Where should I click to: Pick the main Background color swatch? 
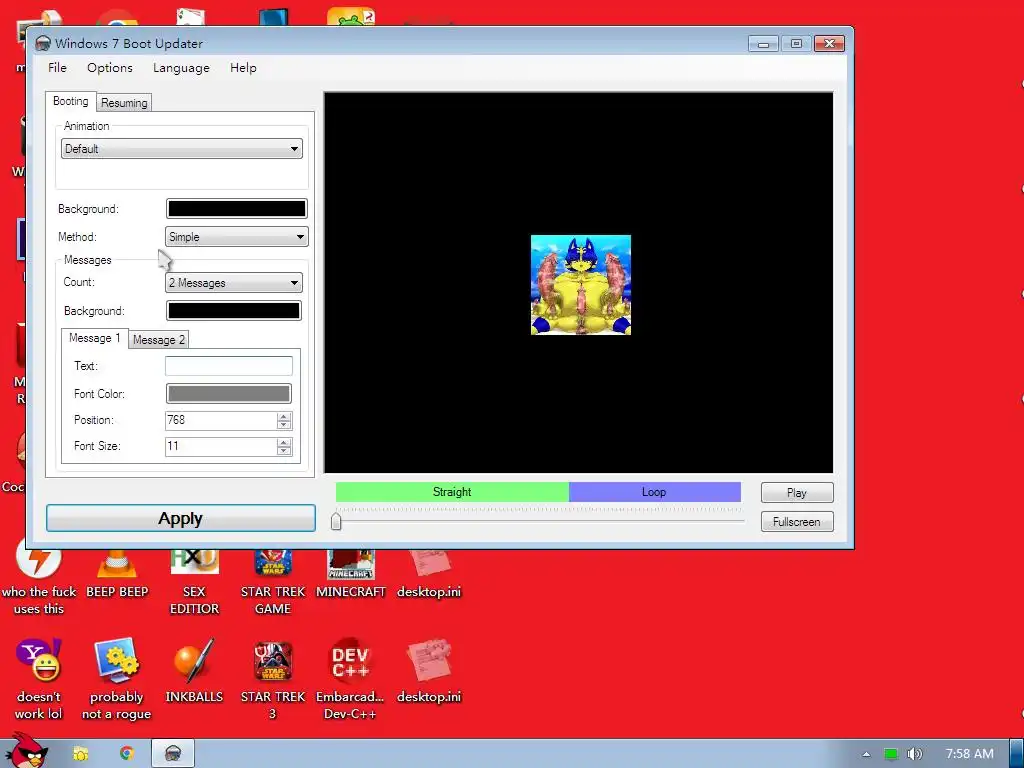point(236,208)
